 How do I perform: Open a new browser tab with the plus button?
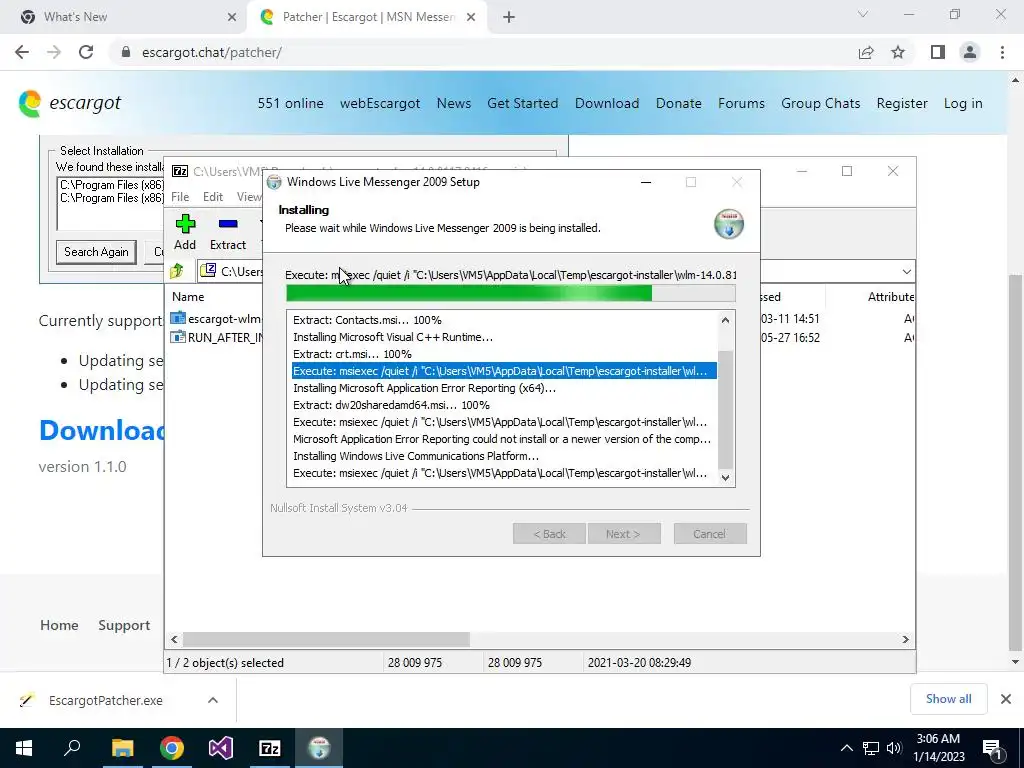point(509,17)
